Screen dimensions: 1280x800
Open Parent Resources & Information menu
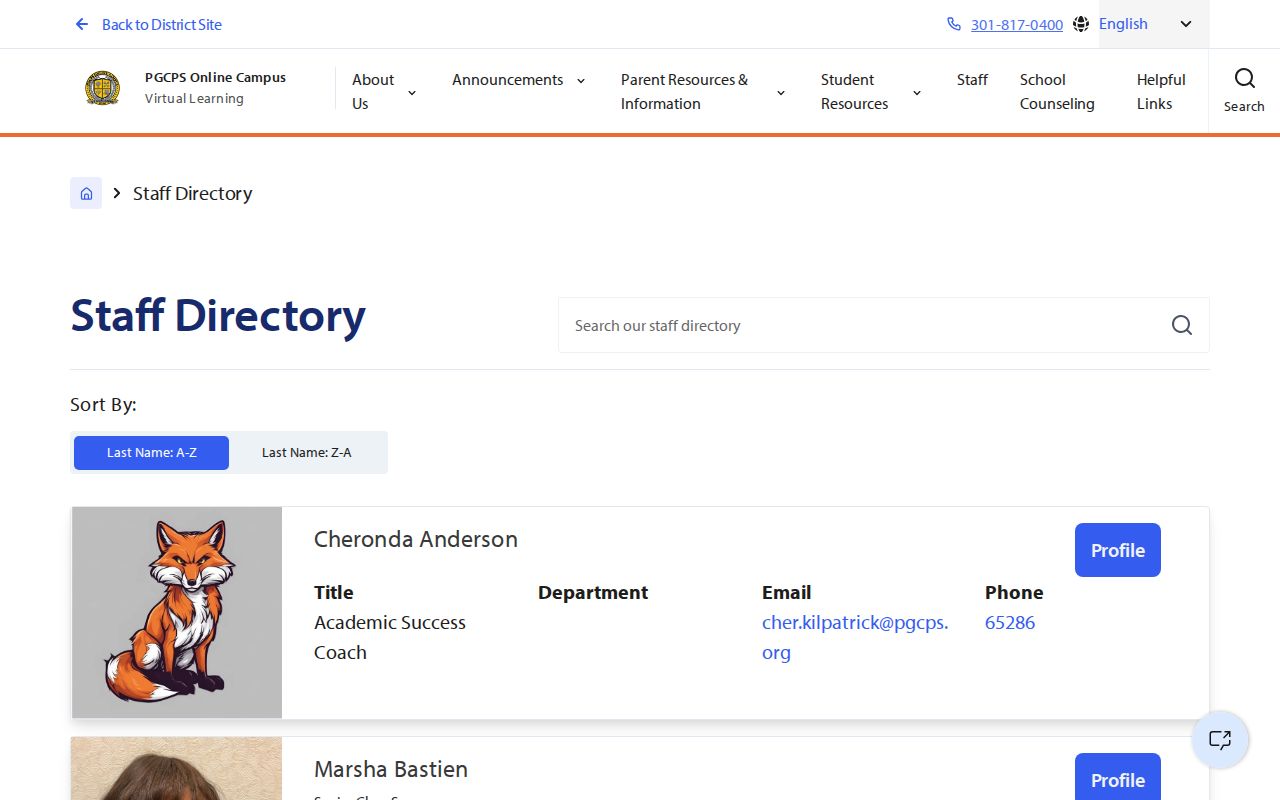684,92
